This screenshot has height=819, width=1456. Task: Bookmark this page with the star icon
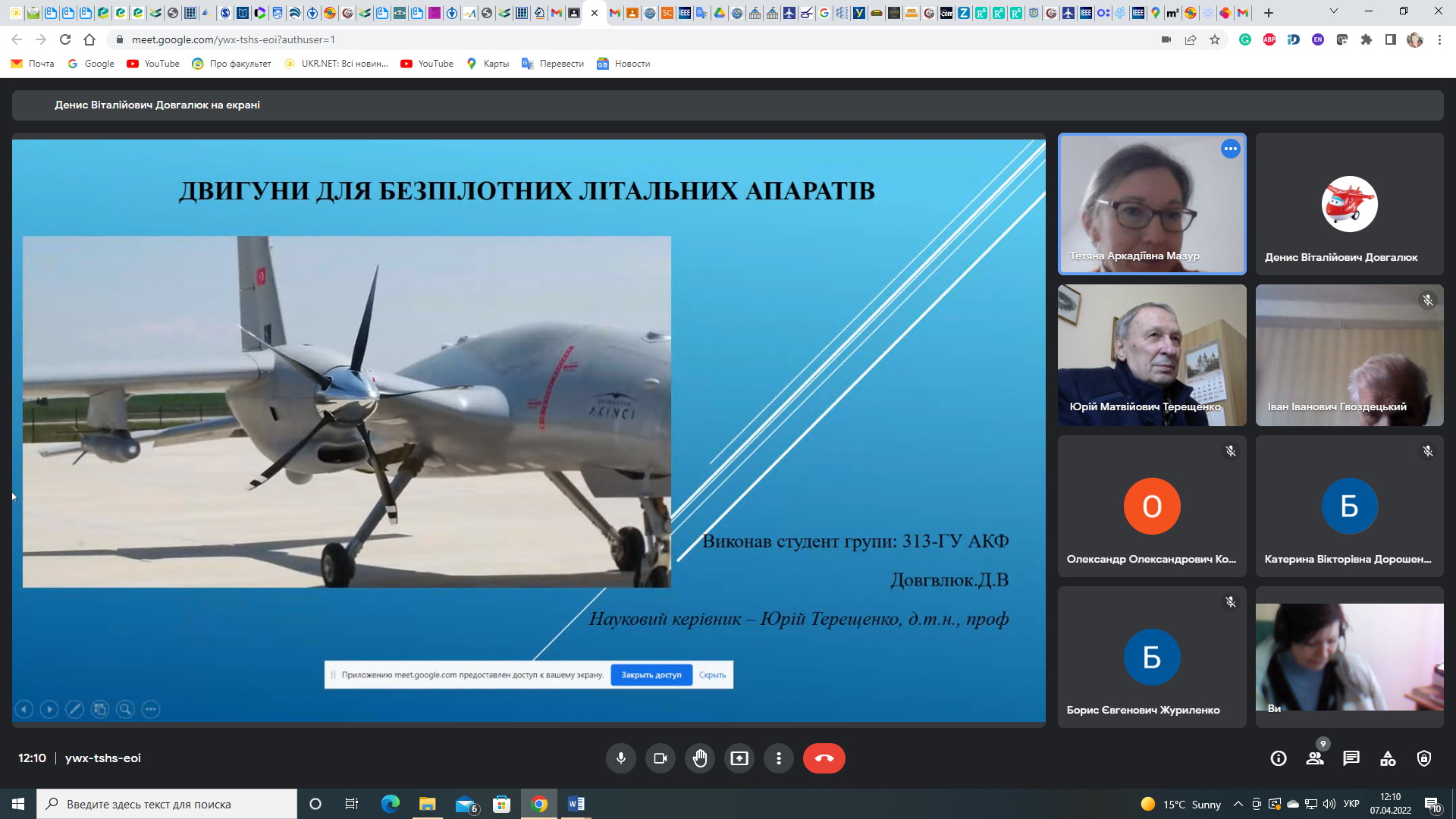pyautogui.click(x=1215, y=39)
